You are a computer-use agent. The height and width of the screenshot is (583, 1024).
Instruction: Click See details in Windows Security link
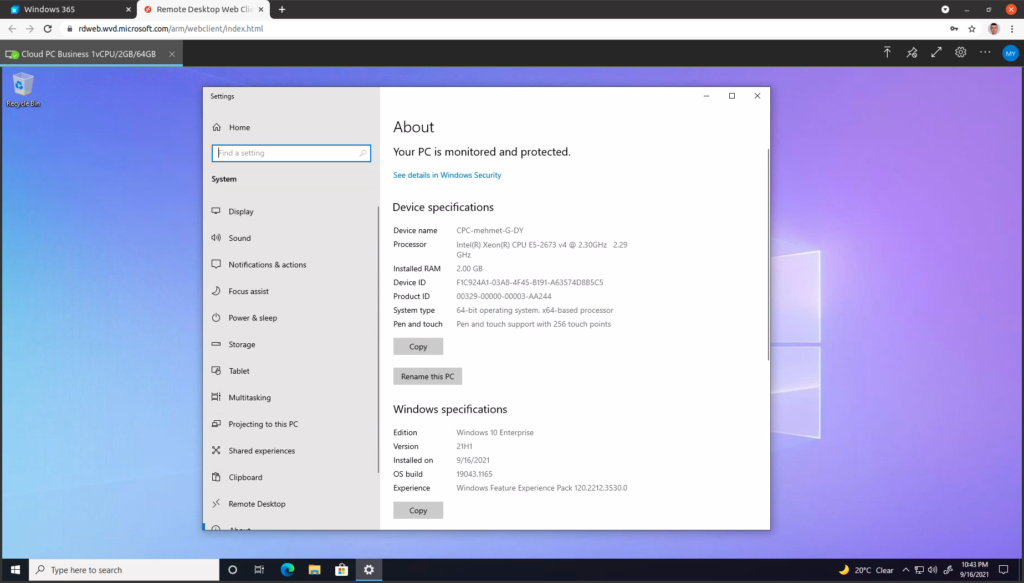[447, 175]
